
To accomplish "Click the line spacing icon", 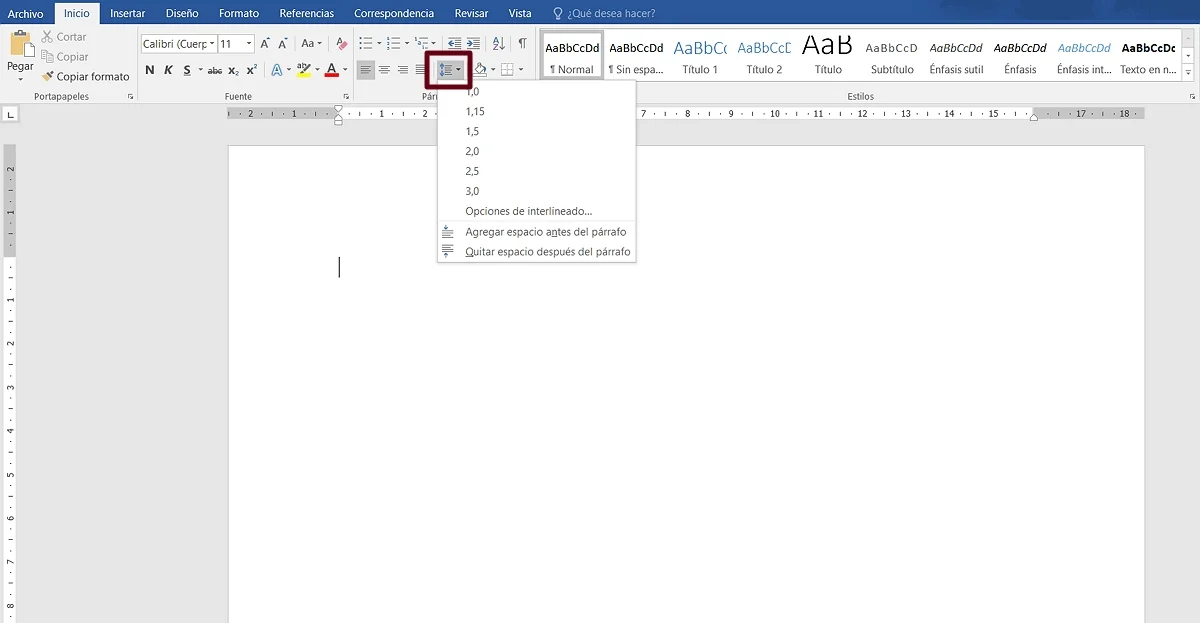I will click(x=447, y=70).
